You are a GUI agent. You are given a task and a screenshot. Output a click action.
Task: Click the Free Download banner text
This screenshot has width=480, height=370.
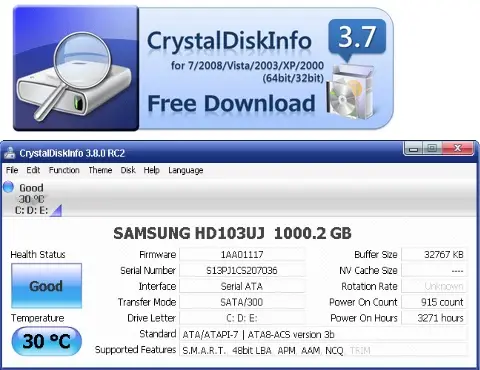[x=231, y=103]
